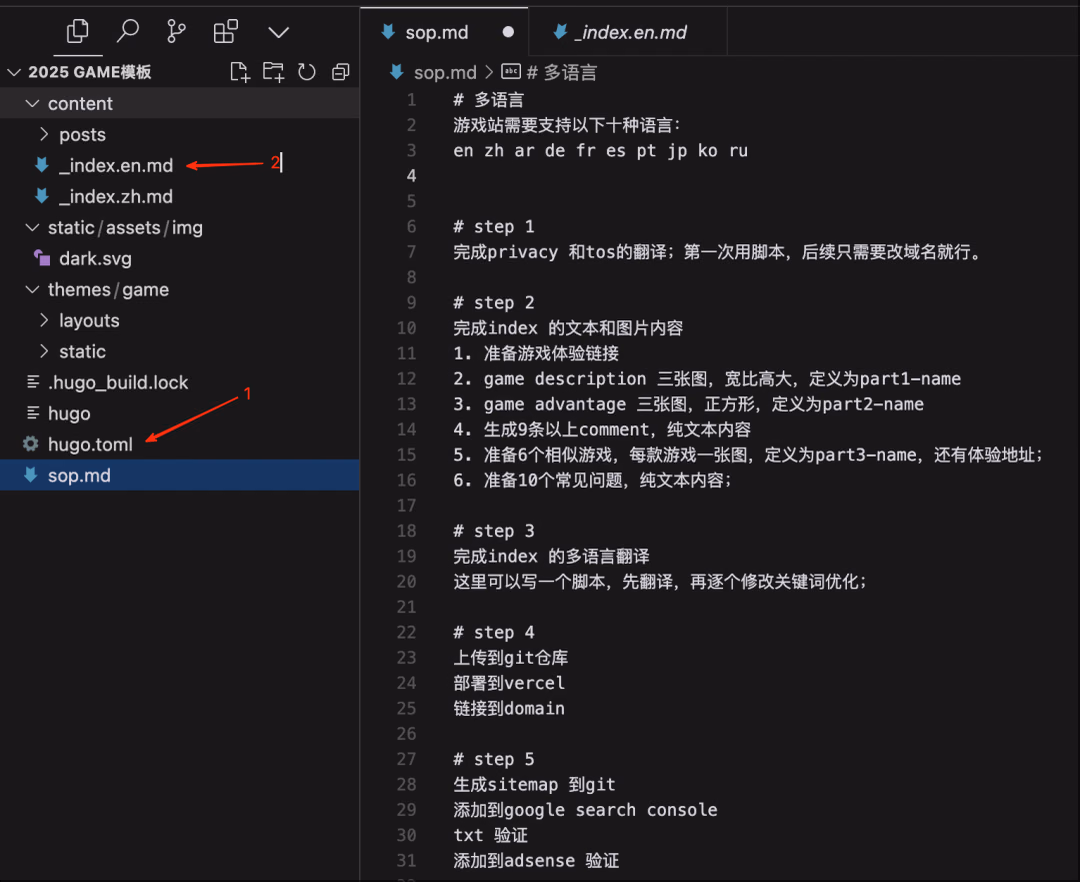Open the Explorer view icon
1080x882 pixels.
click(x=77, y=31)
